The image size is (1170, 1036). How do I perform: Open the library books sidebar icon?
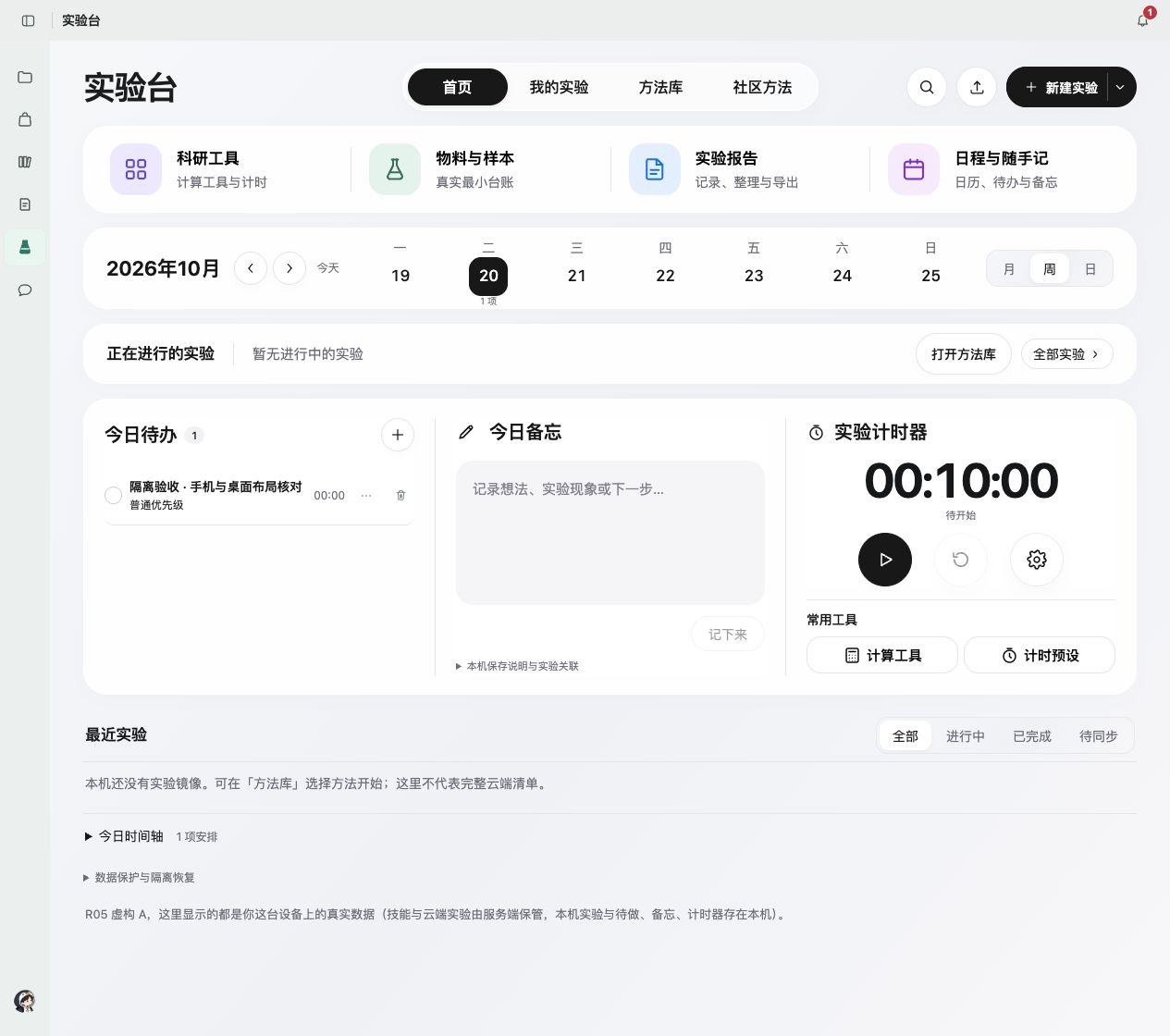pos(25,162)
